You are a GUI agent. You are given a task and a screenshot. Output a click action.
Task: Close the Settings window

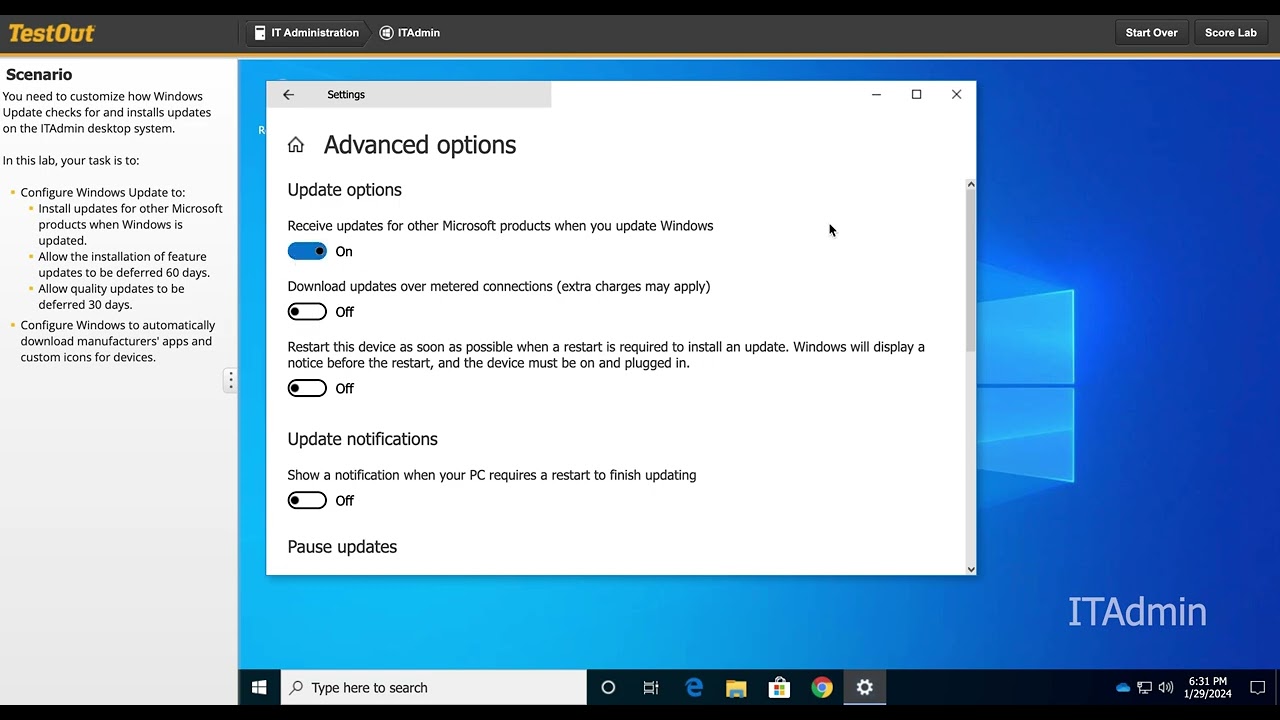pyautogui.click(x=956, y=95)
